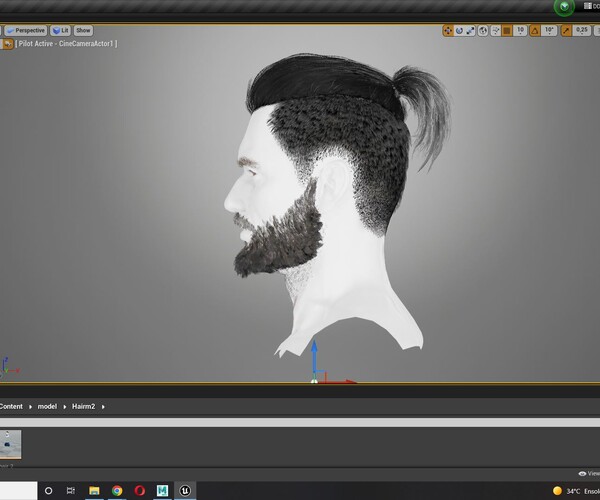Image resolution: width=600 pixels, height=500 pixels.
Task: Click the blue Z-axis gizmo arrow
Action: coord(314,355)
